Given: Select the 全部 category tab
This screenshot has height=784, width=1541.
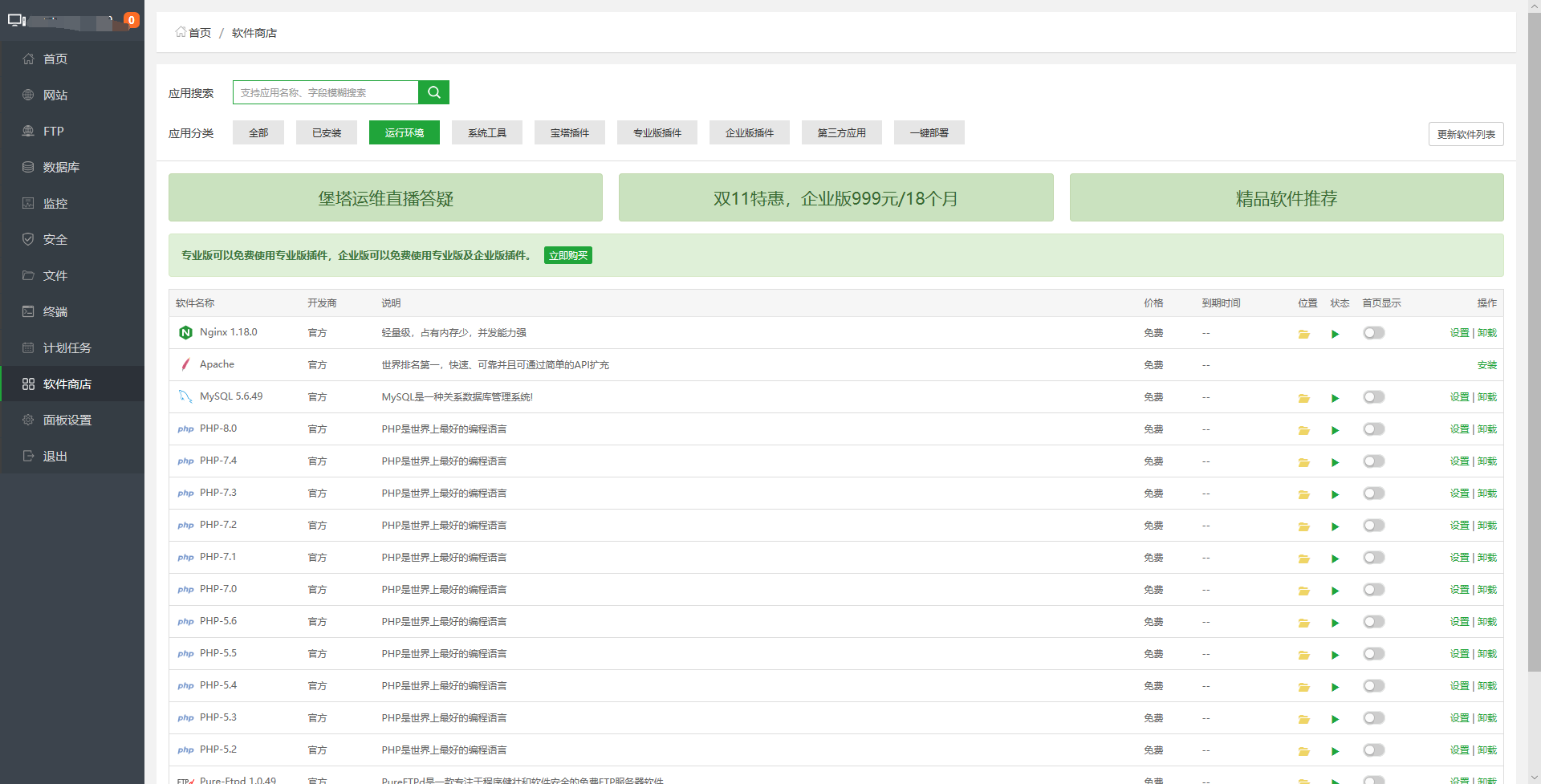Looking at the screenshot, I should 258,132.
